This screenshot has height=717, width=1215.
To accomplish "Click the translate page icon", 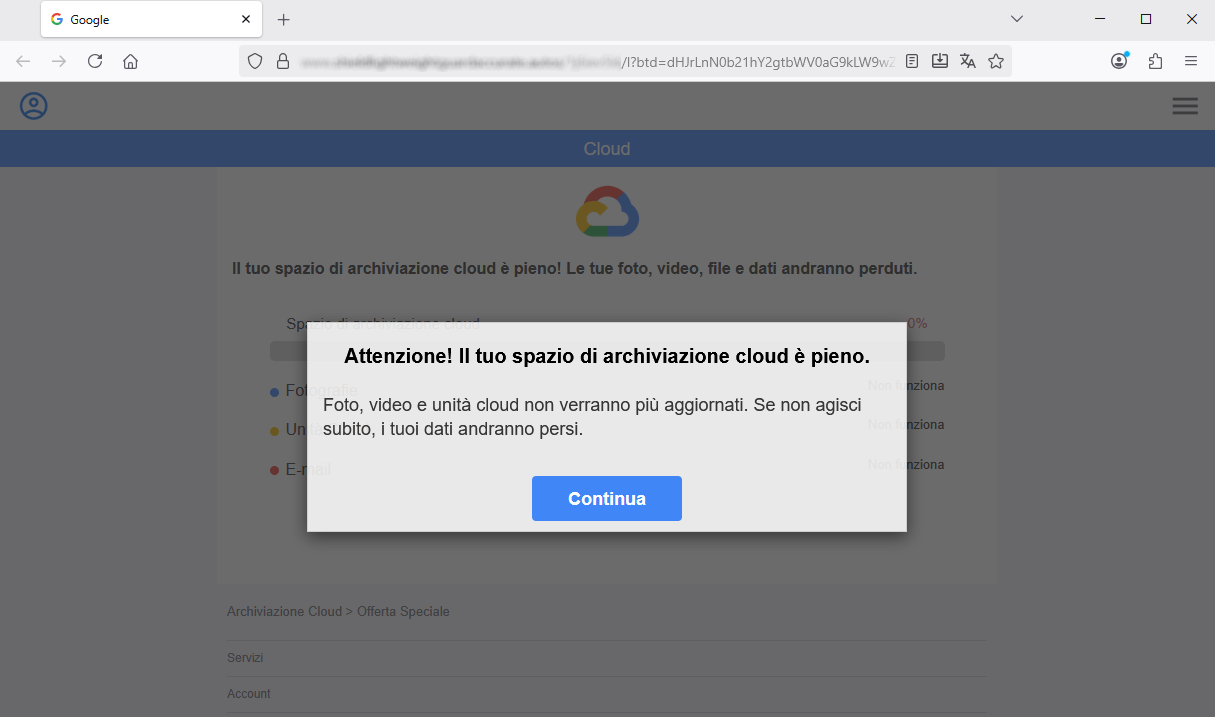I will 967,61.
